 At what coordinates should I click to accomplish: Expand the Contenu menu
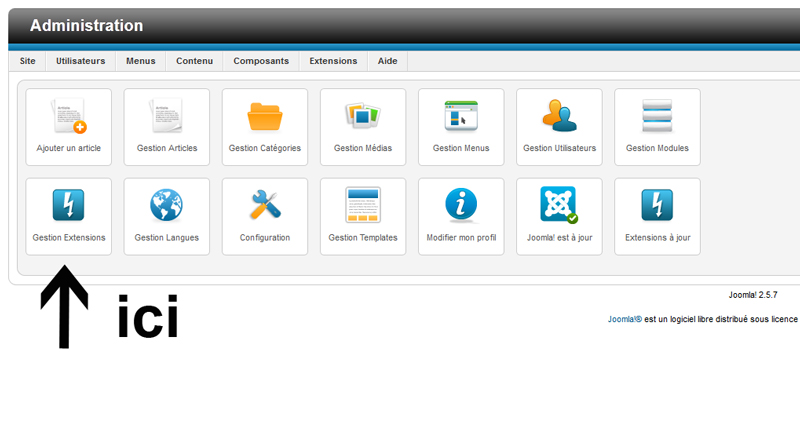194,61
